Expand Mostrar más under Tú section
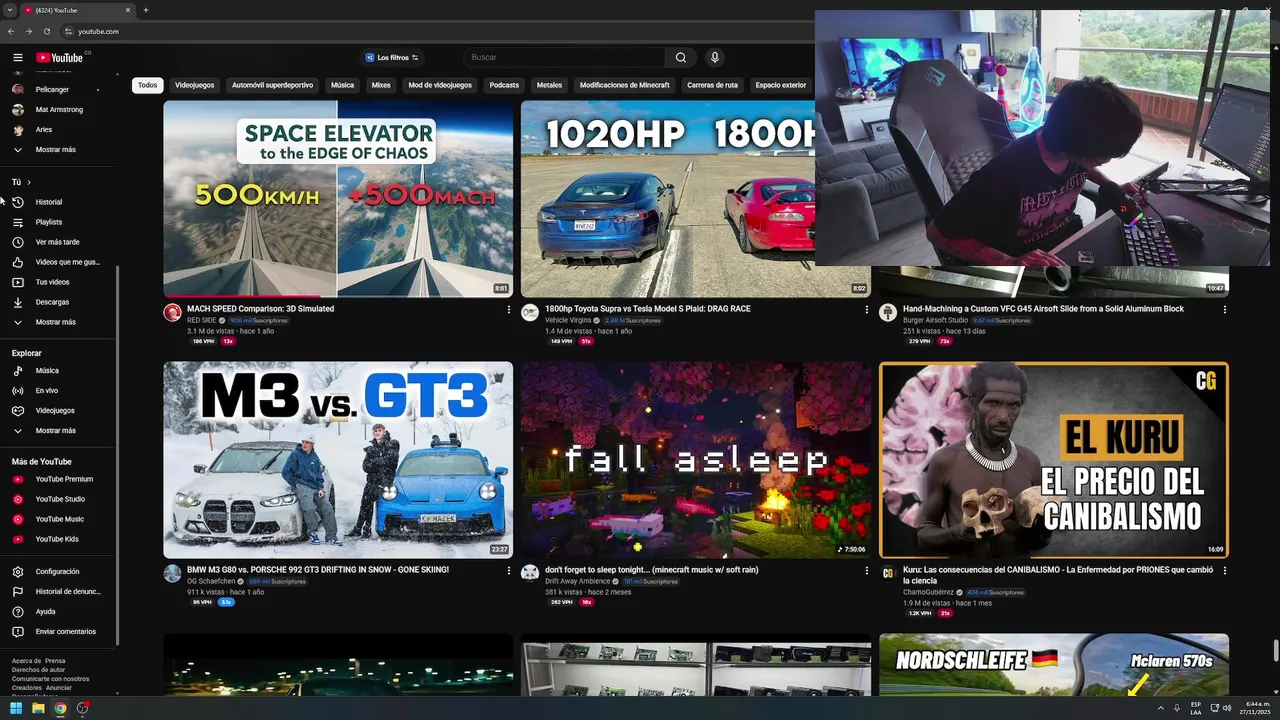Image resolution: width=1280 pixels, height=720 pixels. 56,322
